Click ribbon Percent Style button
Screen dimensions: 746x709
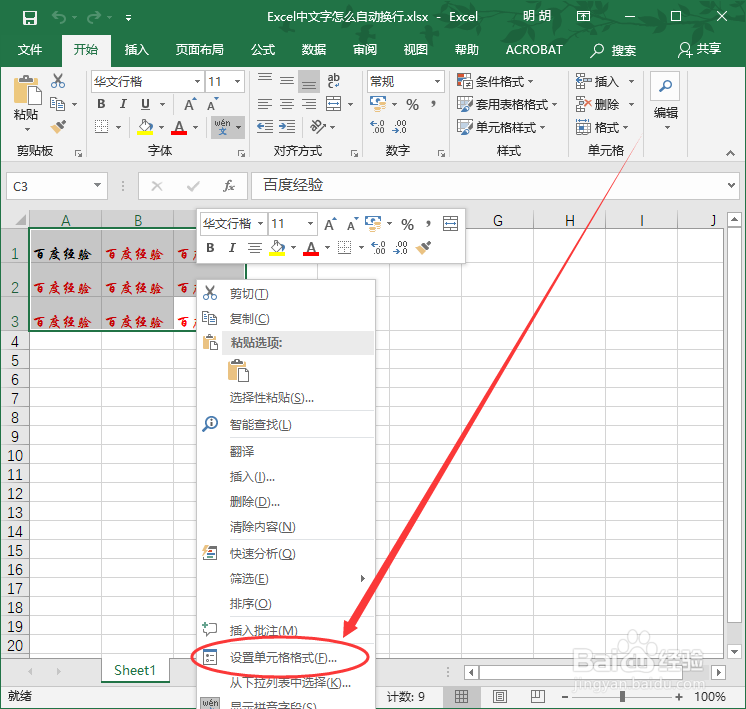pos(412,104)
